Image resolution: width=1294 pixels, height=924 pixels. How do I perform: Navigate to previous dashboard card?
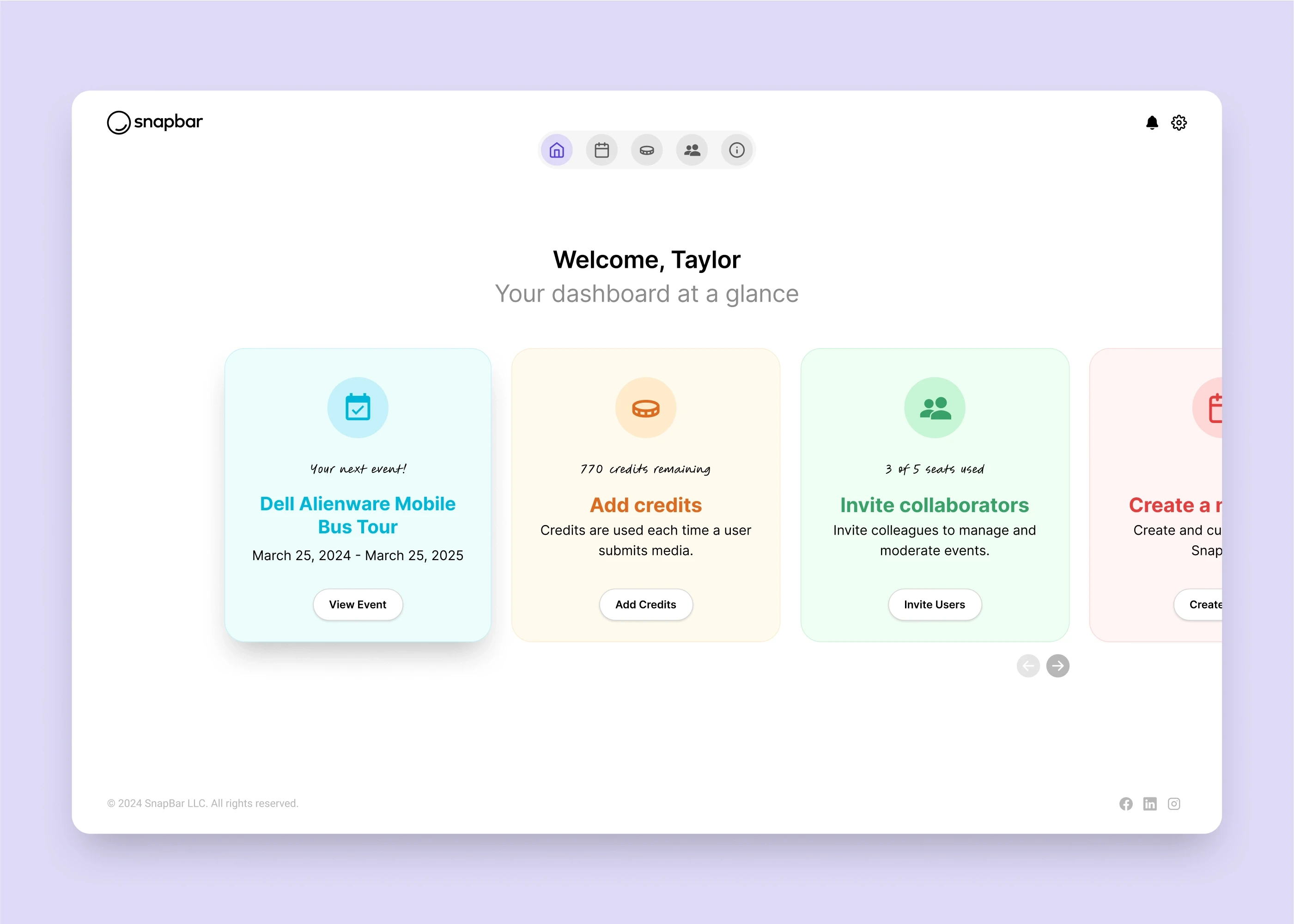(x=1028, y=666)
